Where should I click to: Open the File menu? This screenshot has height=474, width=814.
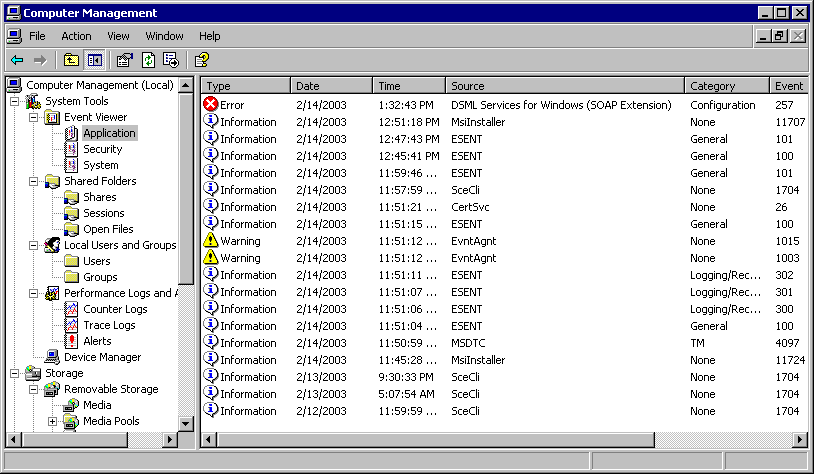pyautogui.click(x=37, y=36)
